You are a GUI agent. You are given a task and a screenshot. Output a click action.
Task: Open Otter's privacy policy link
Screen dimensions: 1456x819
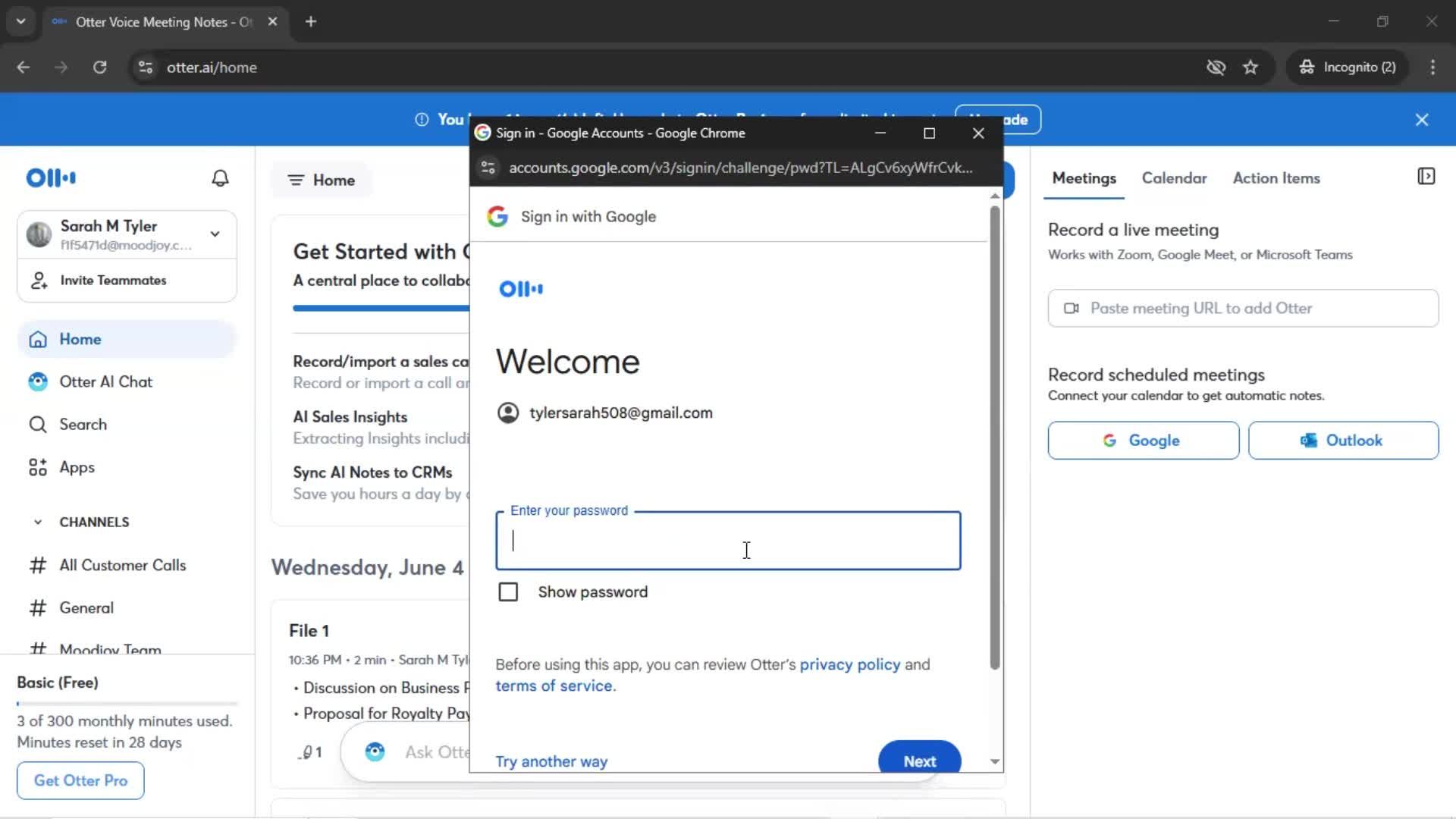click(849, 665)
